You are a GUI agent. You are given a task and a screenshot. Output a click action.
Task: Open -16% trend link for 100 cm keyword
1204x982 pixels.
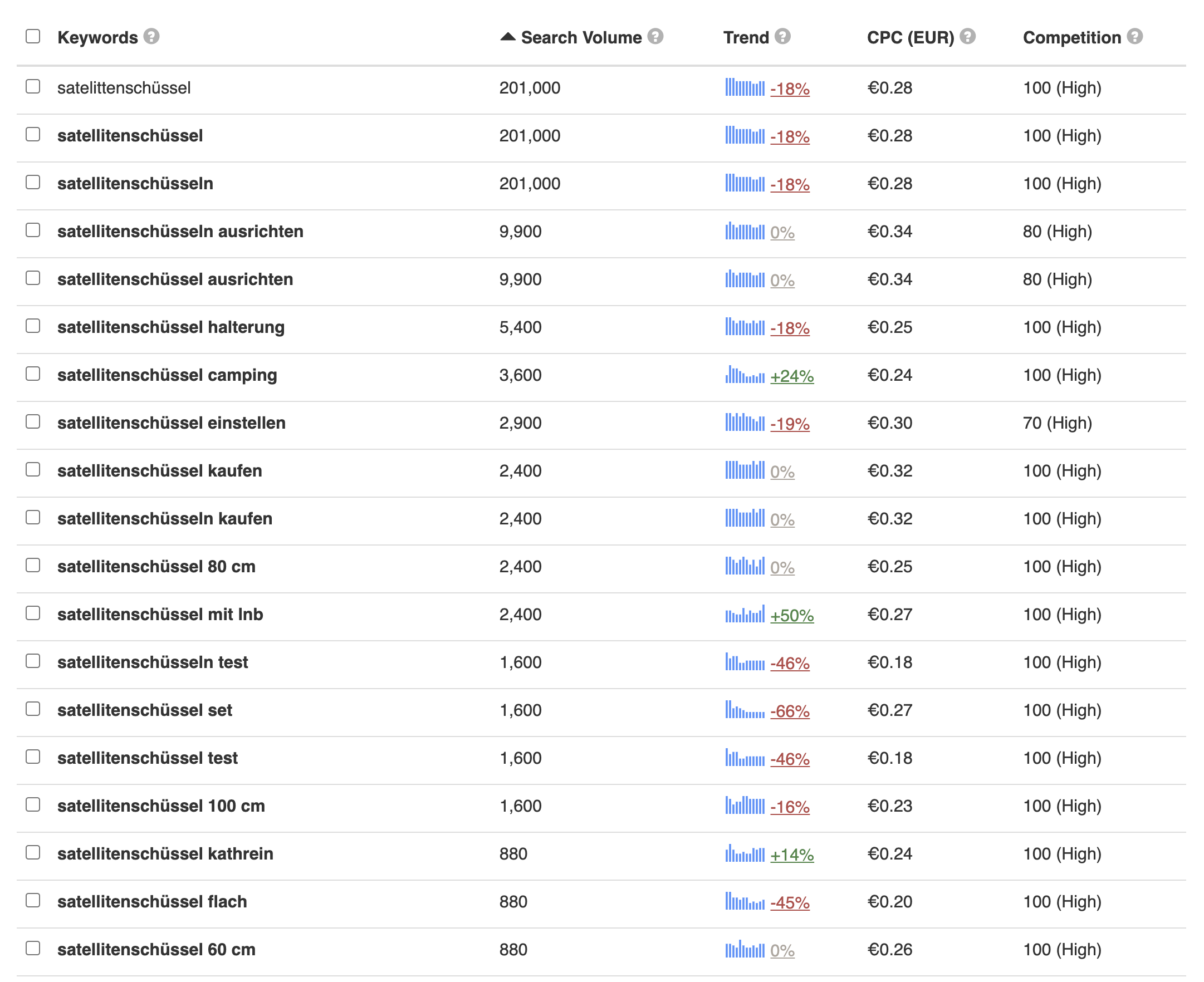790,807
